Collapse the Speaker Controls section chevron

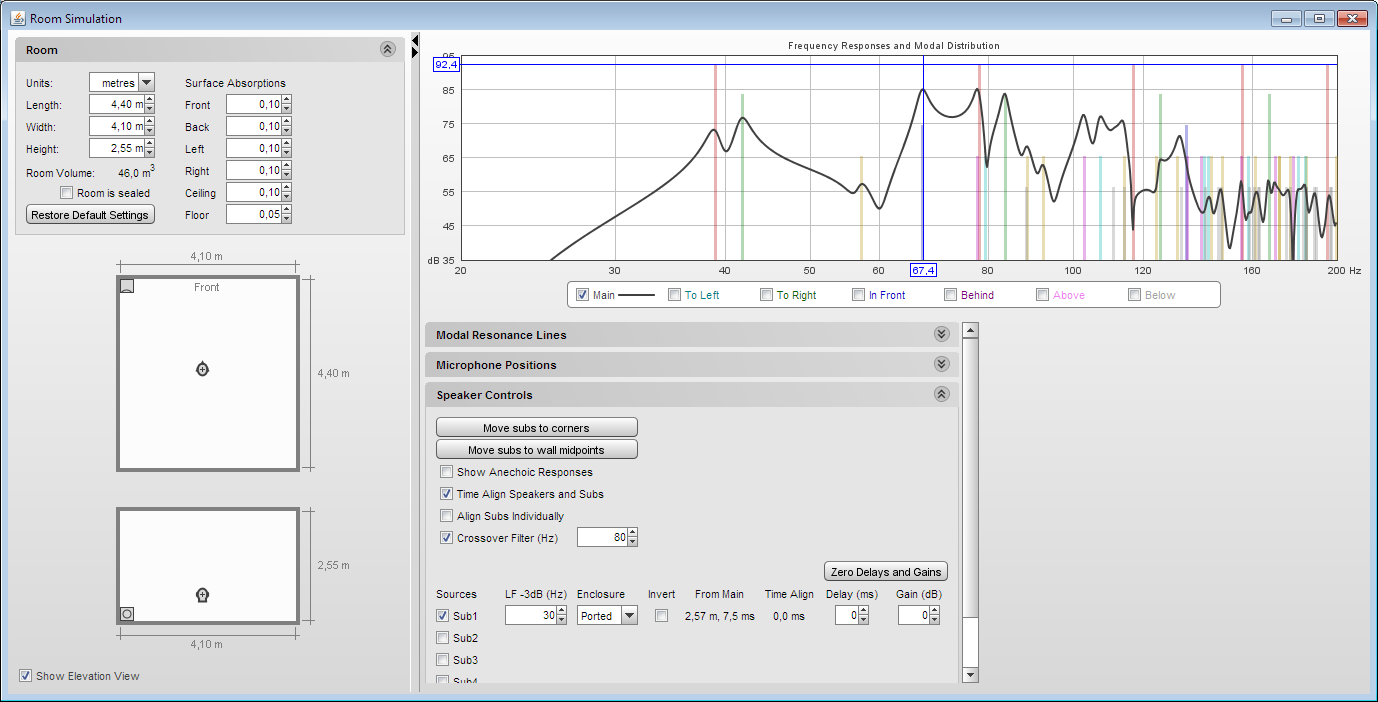[x=941, y=395]
